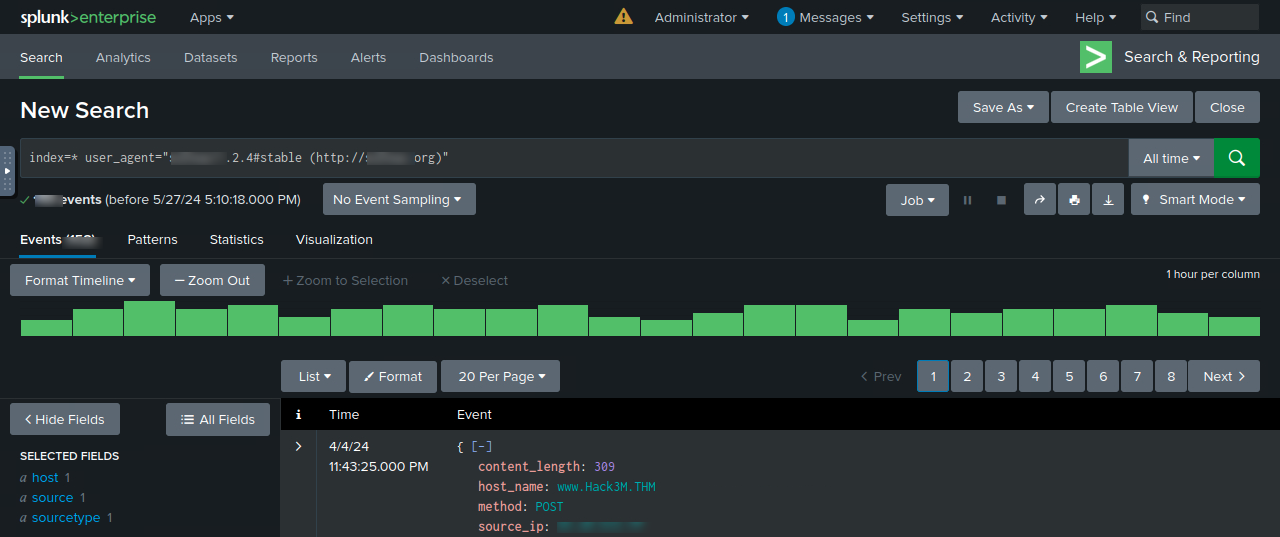This screenshot has height=537, width=1280.
Task: Open Format Timeline dropdown
Action: coord(80,280)
